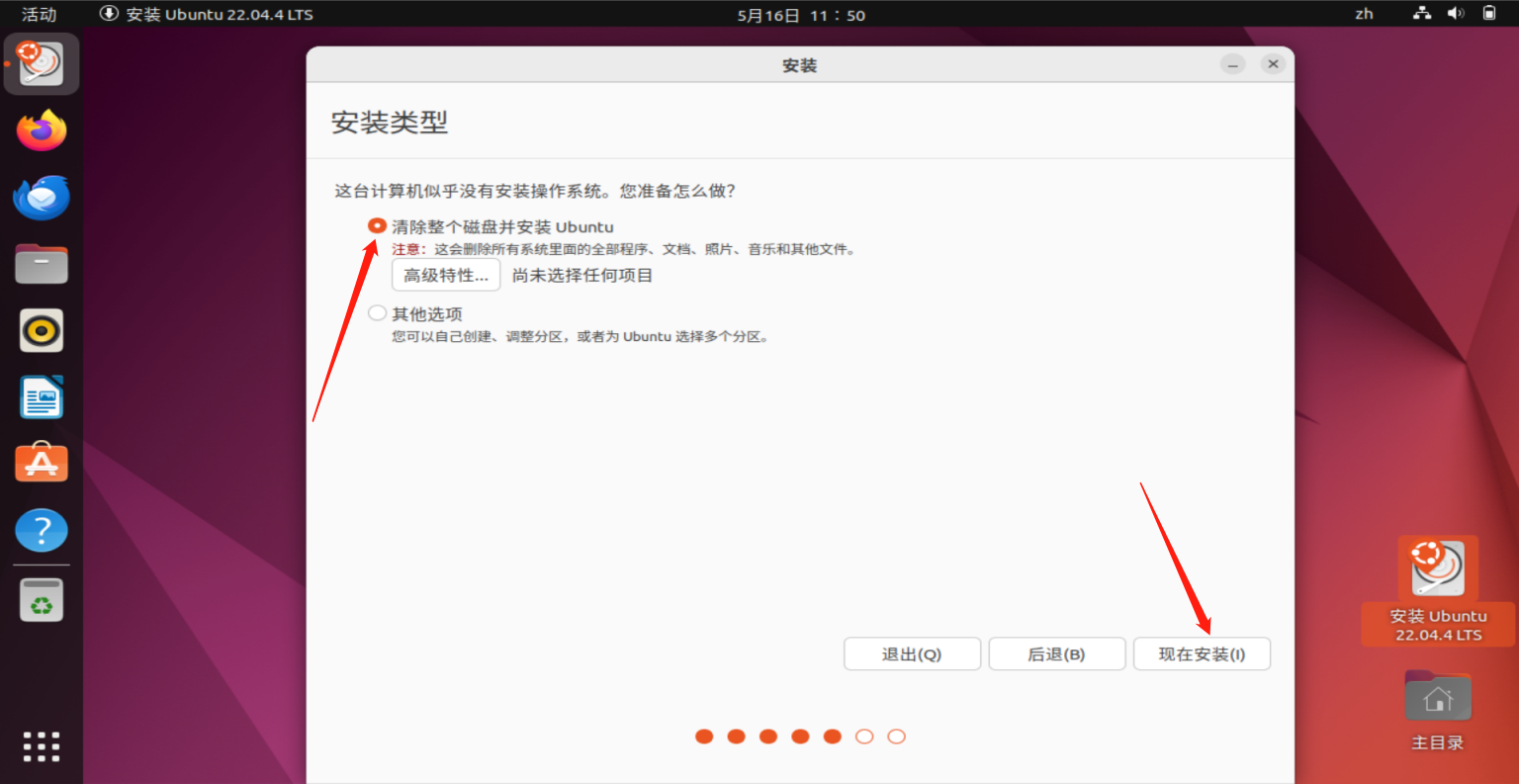Open the zh input source indicator
Viewport: 1519px width, 784px height.
point(1364,14)
